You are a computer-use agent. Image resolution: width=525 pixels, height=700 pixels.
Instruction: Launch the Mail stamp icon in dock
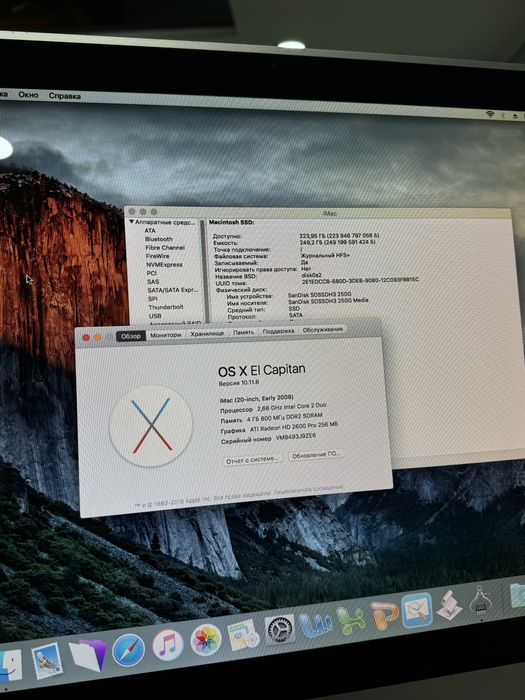47,660
